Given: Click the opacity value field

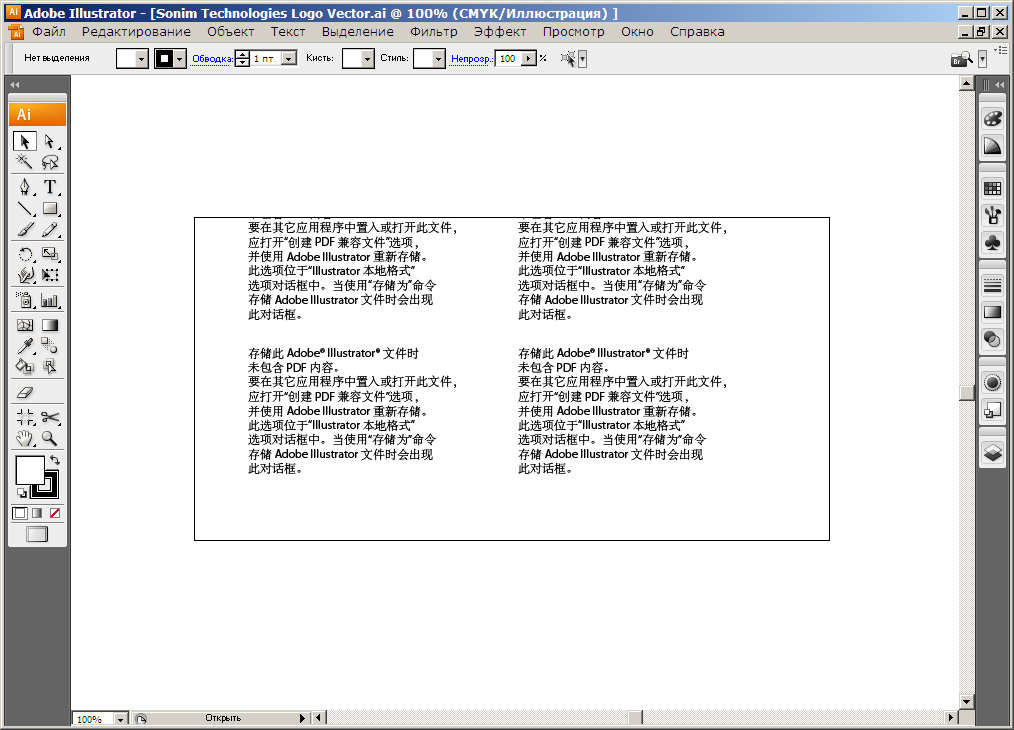Looking at the screenshot, I should (509, 59).
